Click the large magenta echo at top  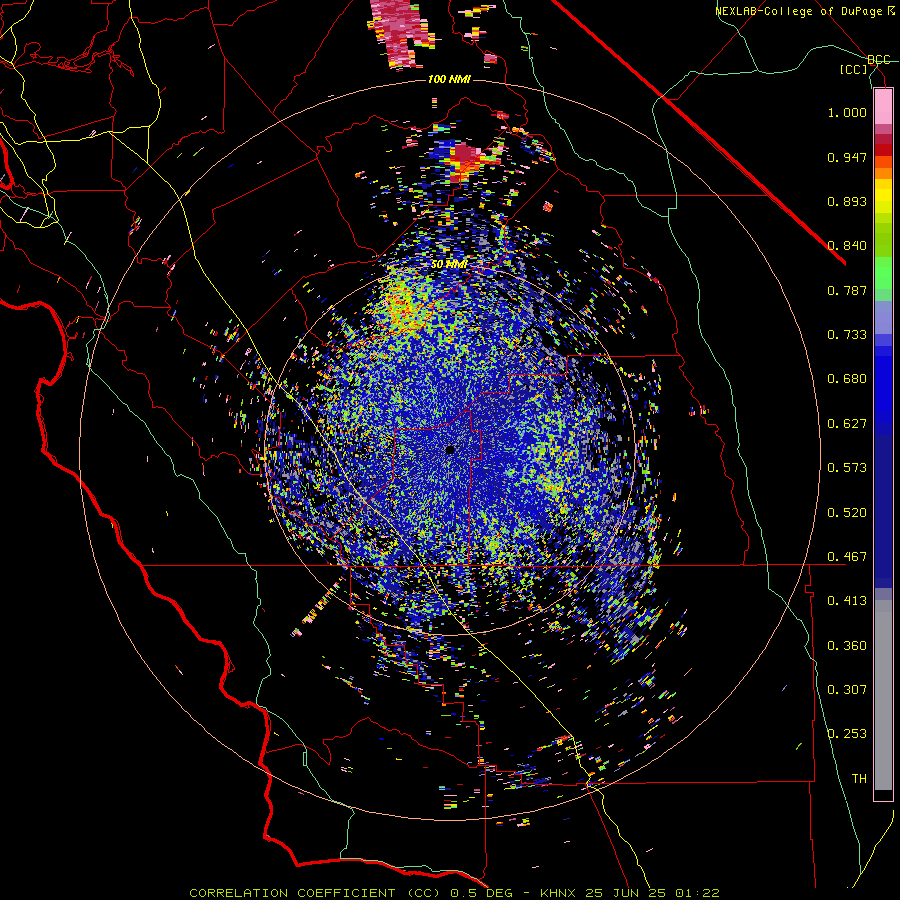coord(402,32)
